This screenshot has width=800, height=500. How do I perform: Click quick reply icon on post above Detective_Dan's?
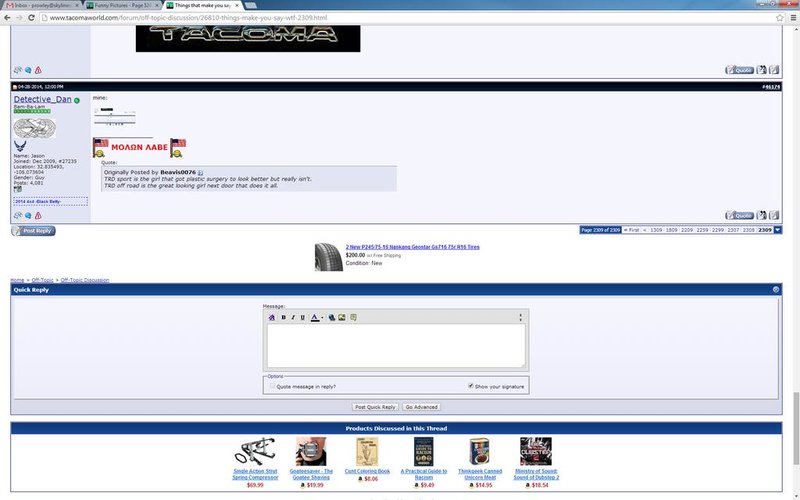[x=774, y=70]
